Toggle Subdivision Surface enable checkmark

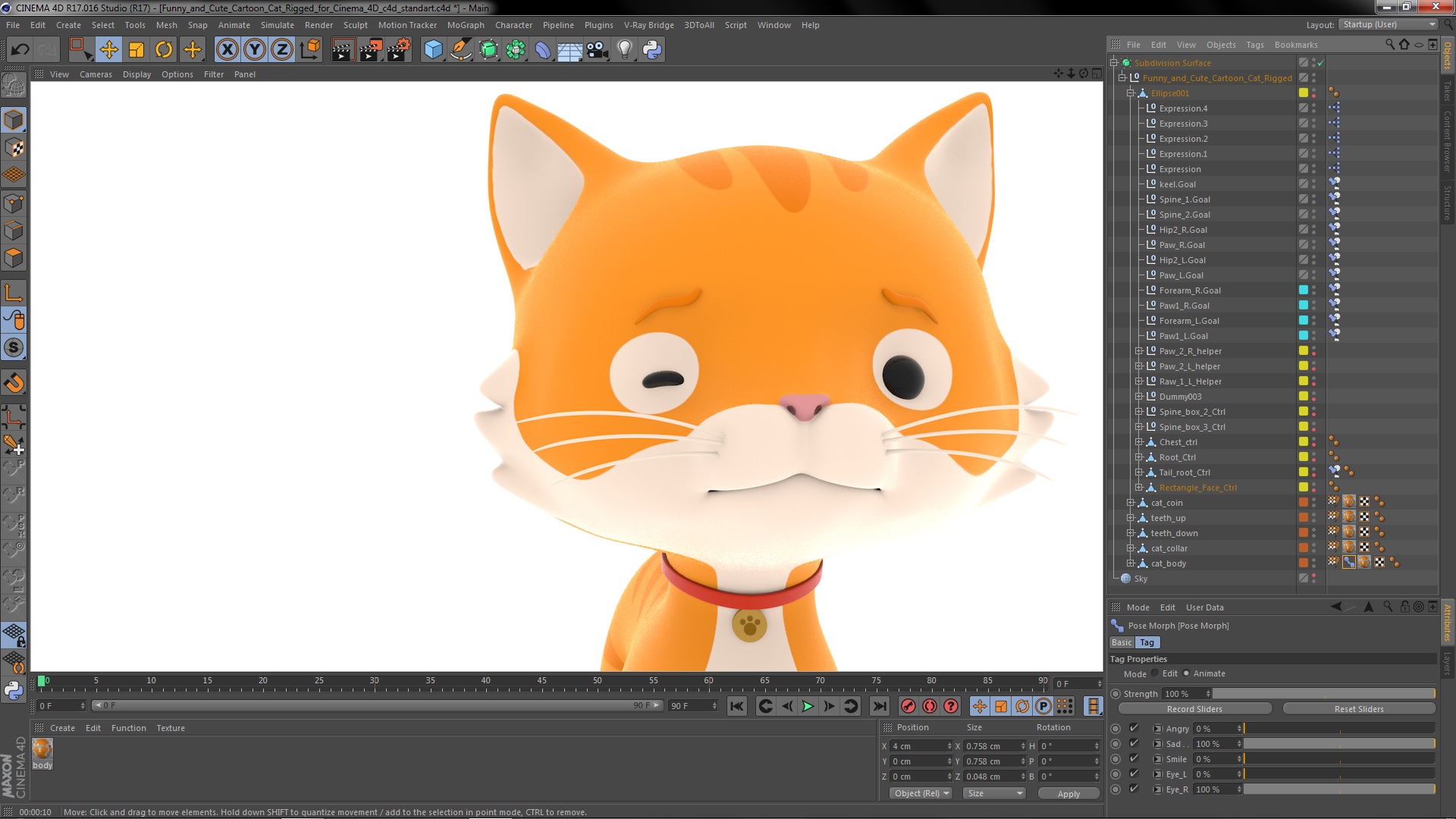[1320, 63]
